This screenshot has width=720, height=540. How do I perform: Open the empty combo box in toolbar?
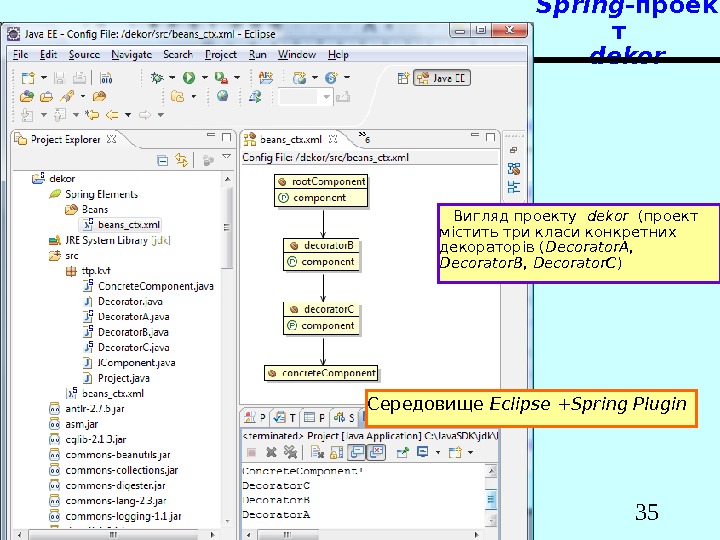(x=305, y=97)
